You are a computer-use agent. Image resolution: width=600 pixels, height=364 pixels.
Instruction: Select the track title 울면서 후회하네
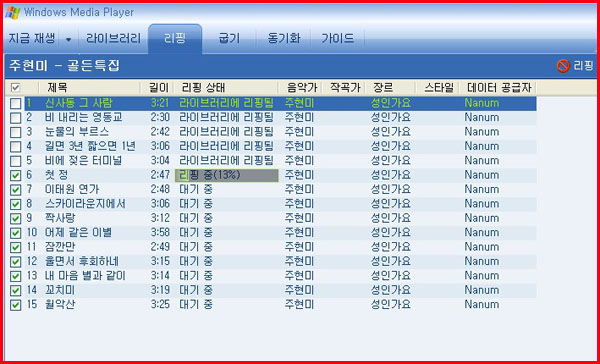[x=82, y=262]
